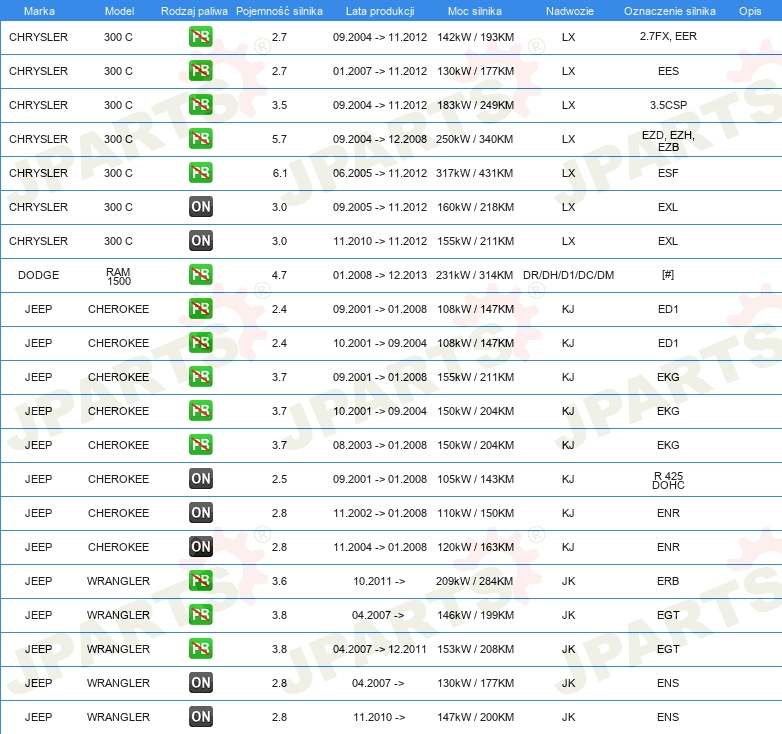This screenshot has height=734, width=782.
Task: Click petrol icon in Chrysler 3.5CSP engine row
Action: (x=200, y=105)
